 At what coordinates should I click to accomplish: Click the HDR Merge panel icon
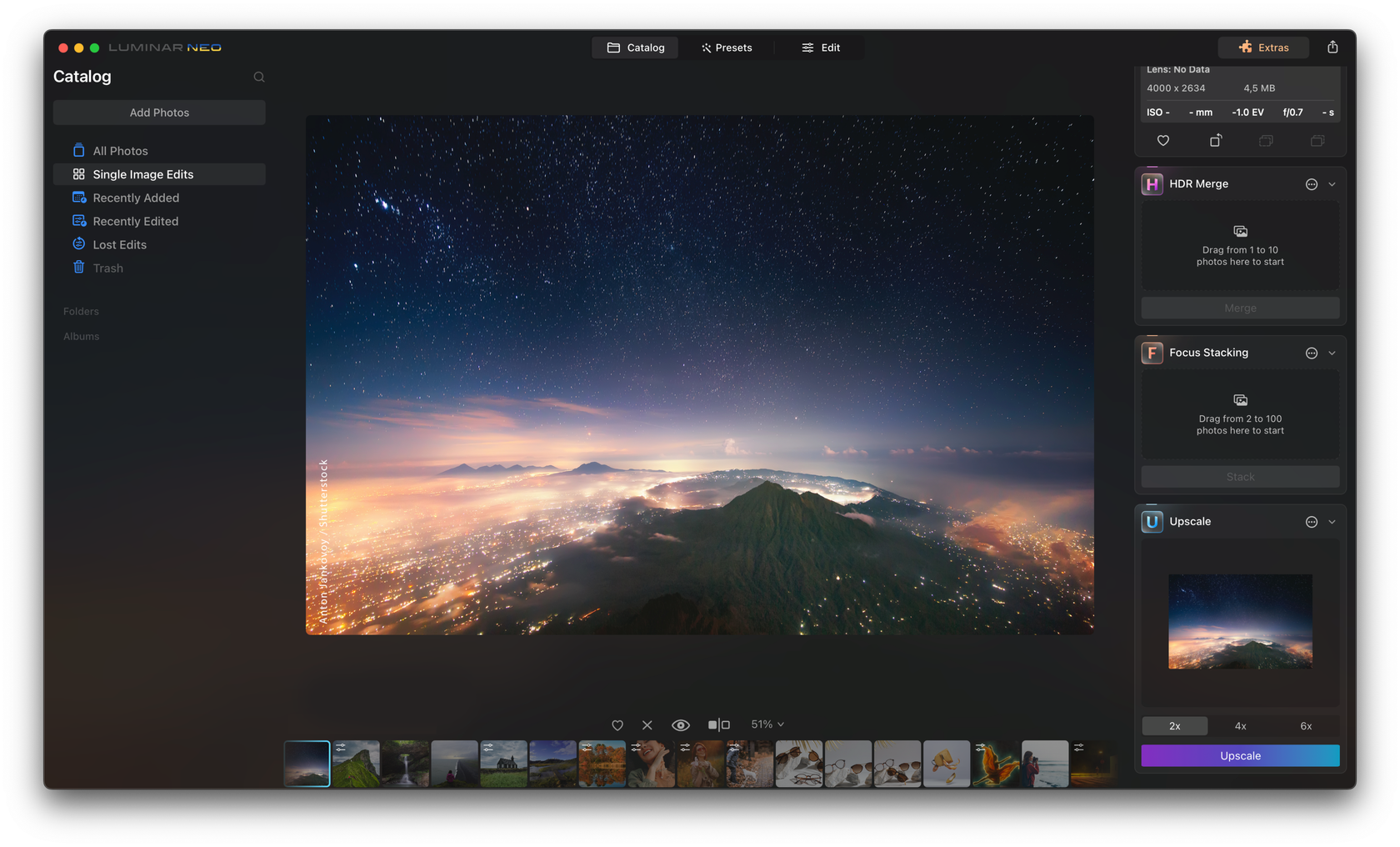coord(1152,183)
